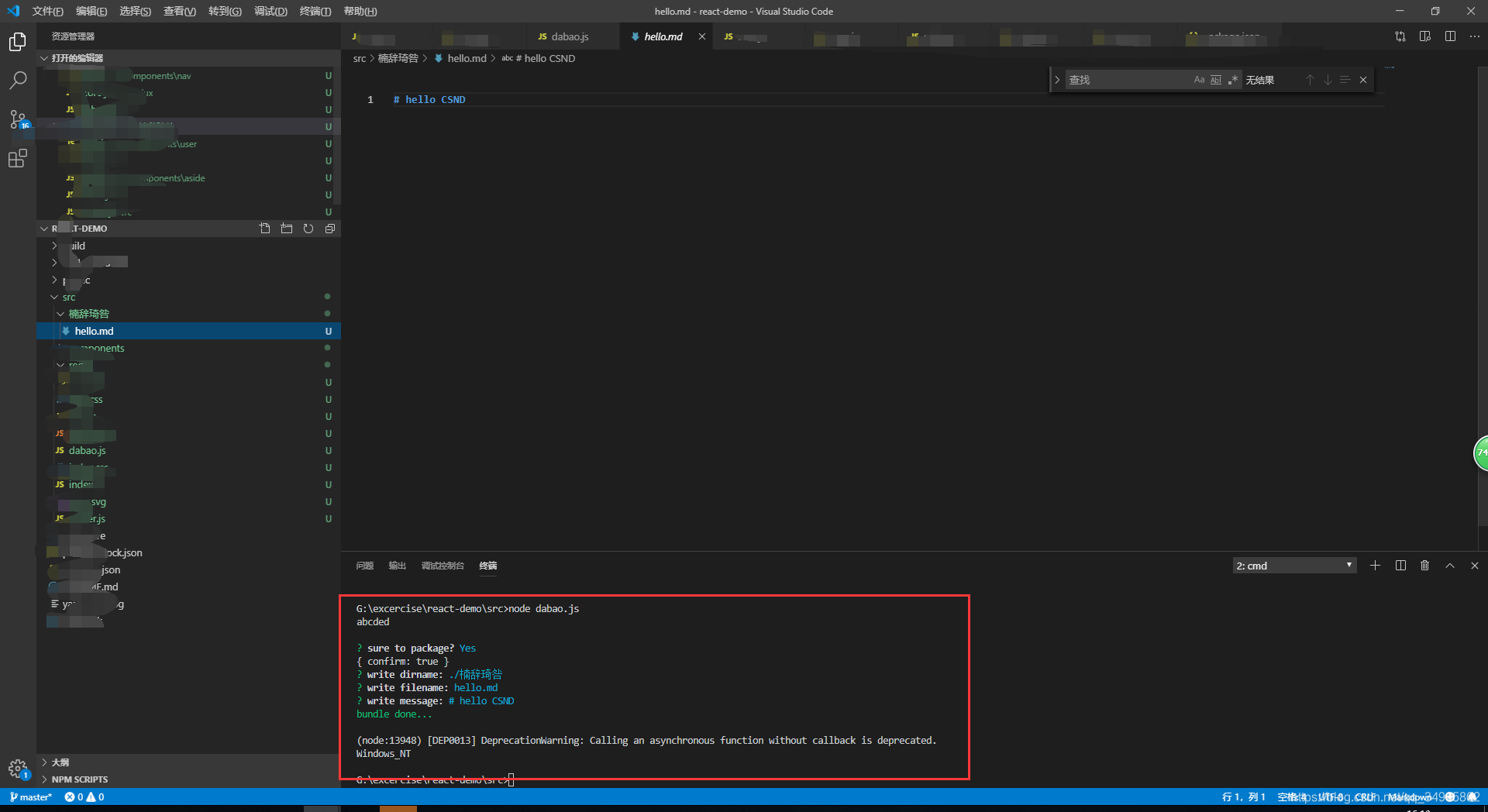The width and height of the screenshot is (1488, 812).
Task: Open the Extensions view
Action: [x=17, y=159]
